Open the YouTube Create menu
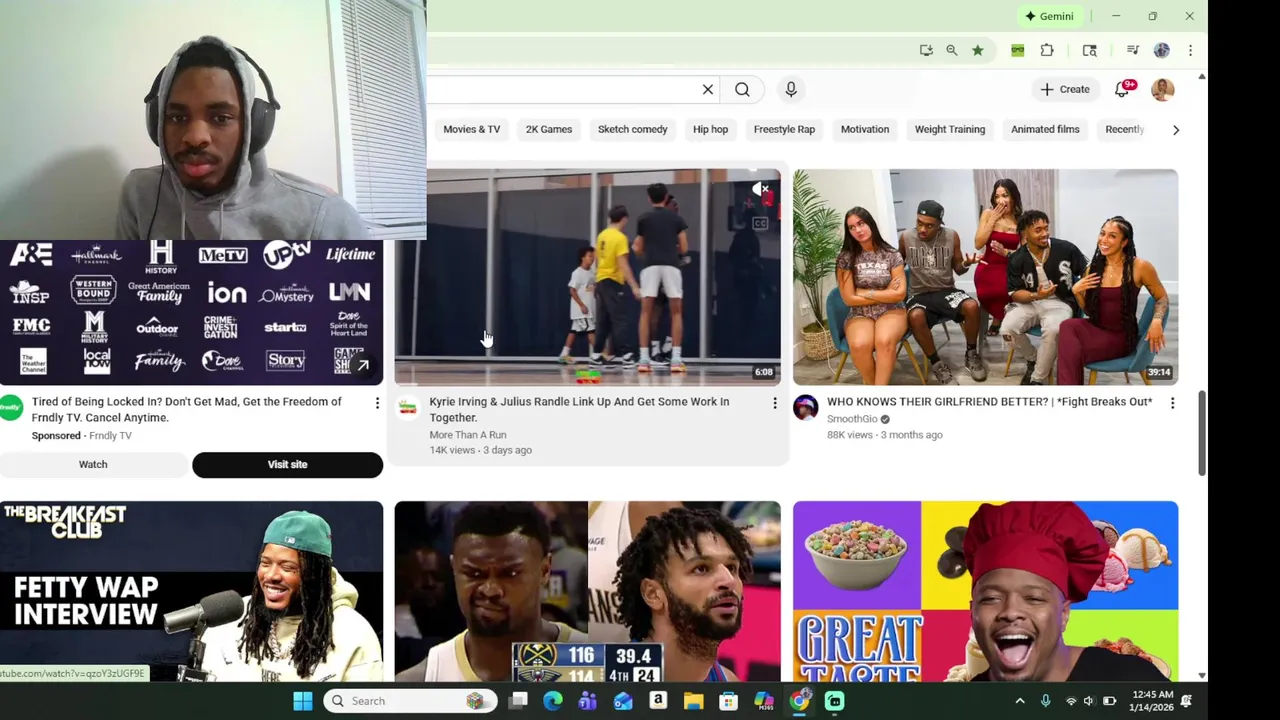 point(1065,90)
